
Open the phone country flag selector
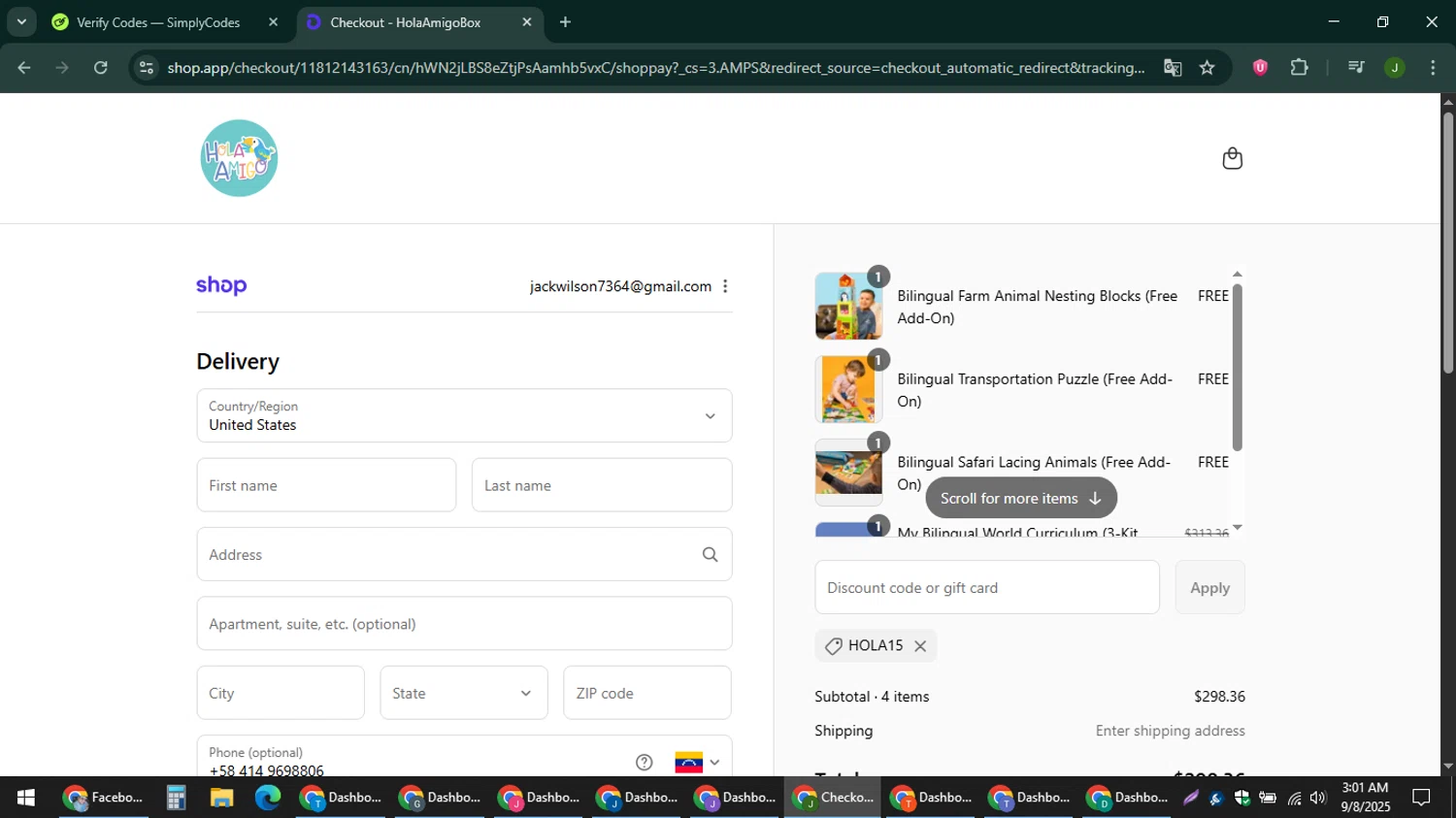point(697,762)
